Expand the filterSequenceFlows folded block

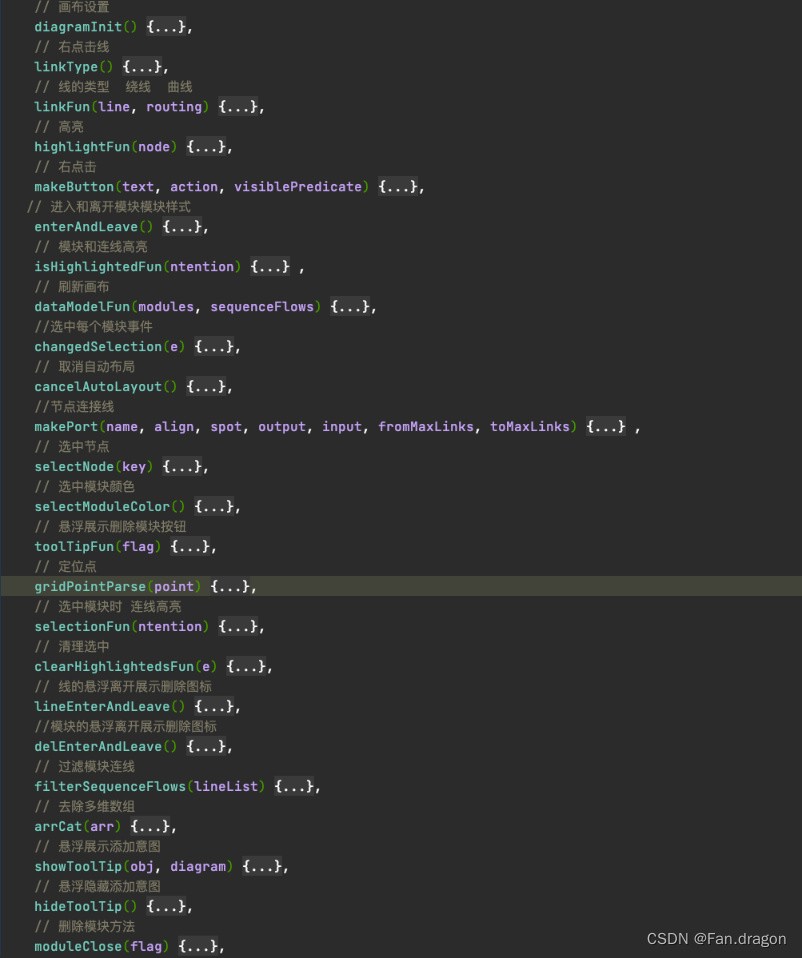click(x=293, y=787)
